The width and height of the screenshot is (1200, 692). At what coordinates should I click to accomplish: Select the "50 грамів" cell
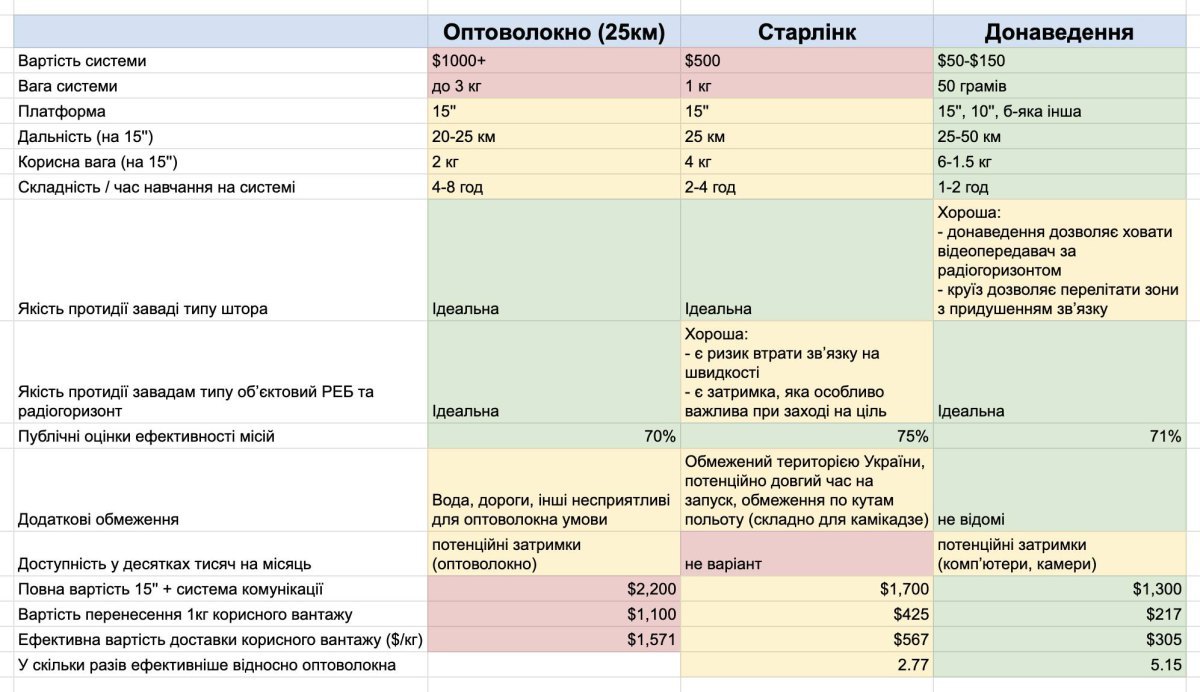tap(1066, 86)
